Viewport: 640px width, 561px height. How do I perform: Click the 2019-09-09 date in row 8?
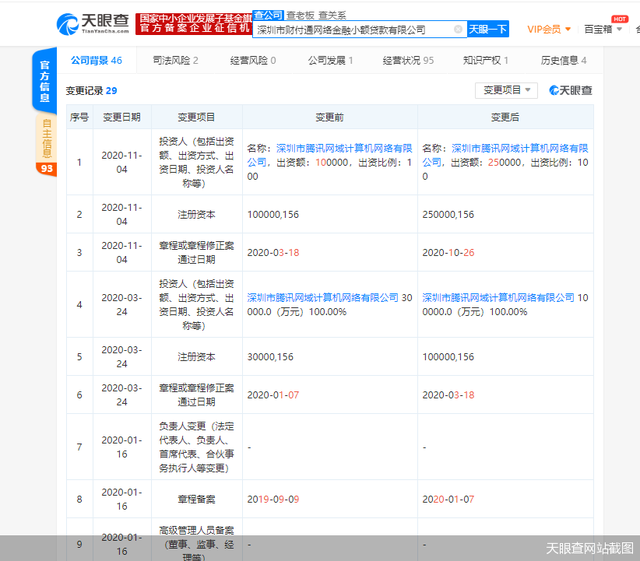(x=273, y=499)
